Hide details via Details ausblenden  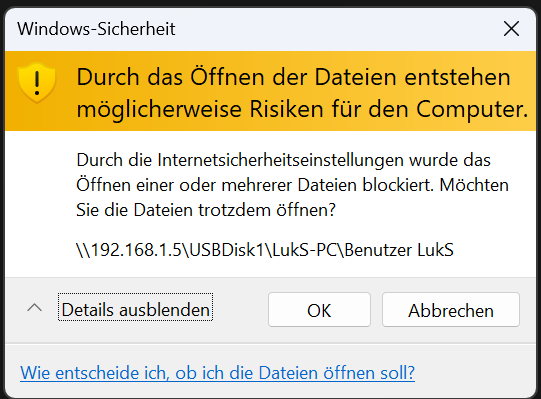click(x=136, y=307)
